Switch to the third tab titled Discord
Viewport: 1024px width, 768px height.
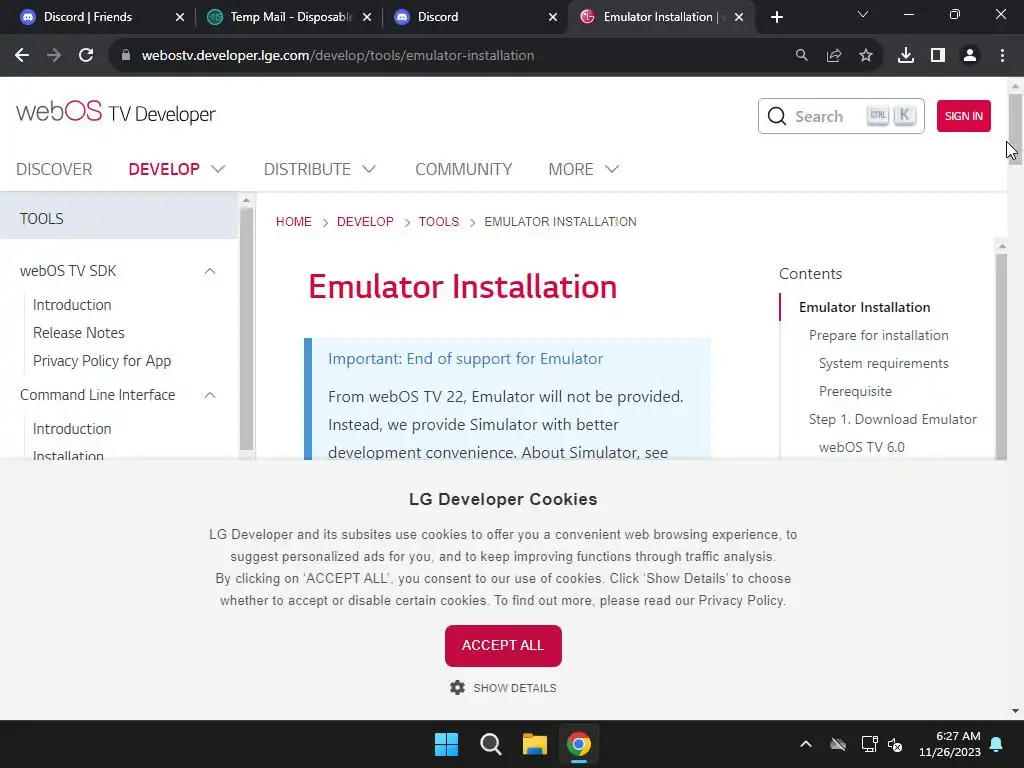pos(477,17)
